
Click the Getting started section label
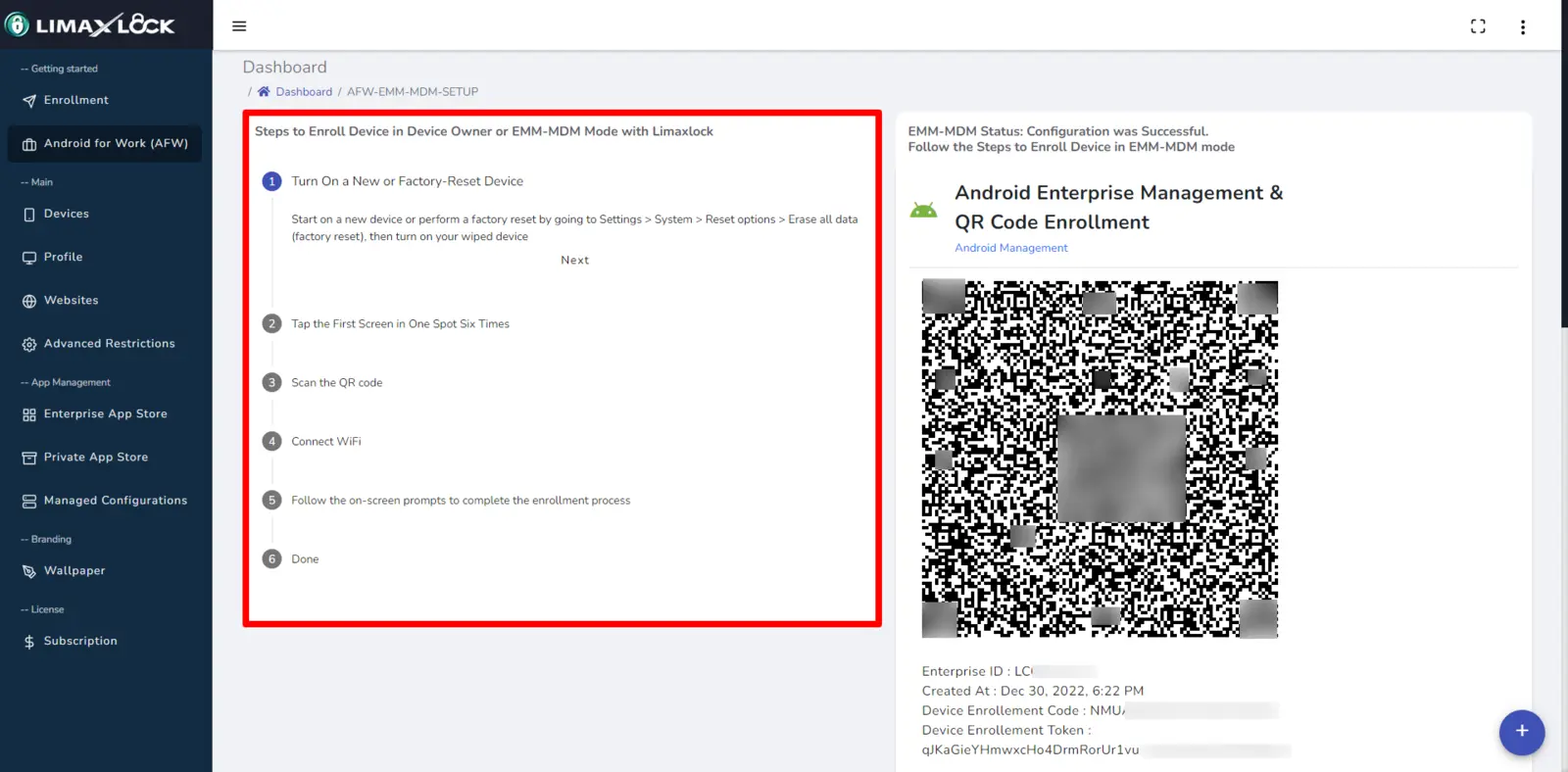pyautogui.click(x=60, y=69)
